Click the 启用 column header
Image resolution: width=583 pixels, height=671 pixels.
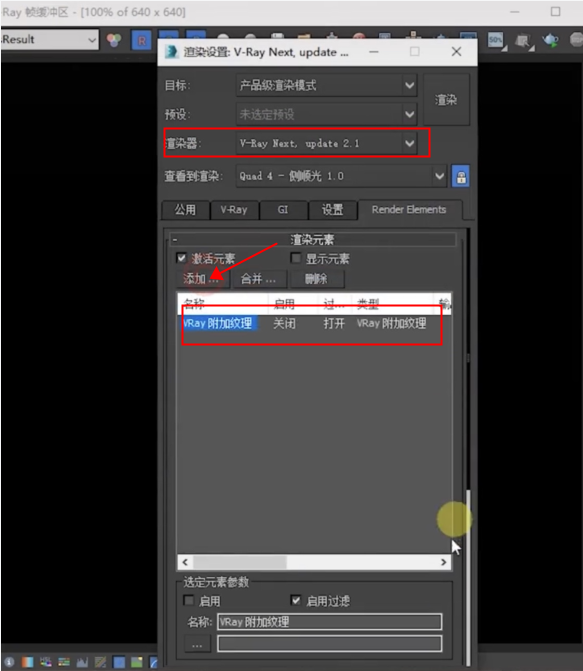point(292,304)
